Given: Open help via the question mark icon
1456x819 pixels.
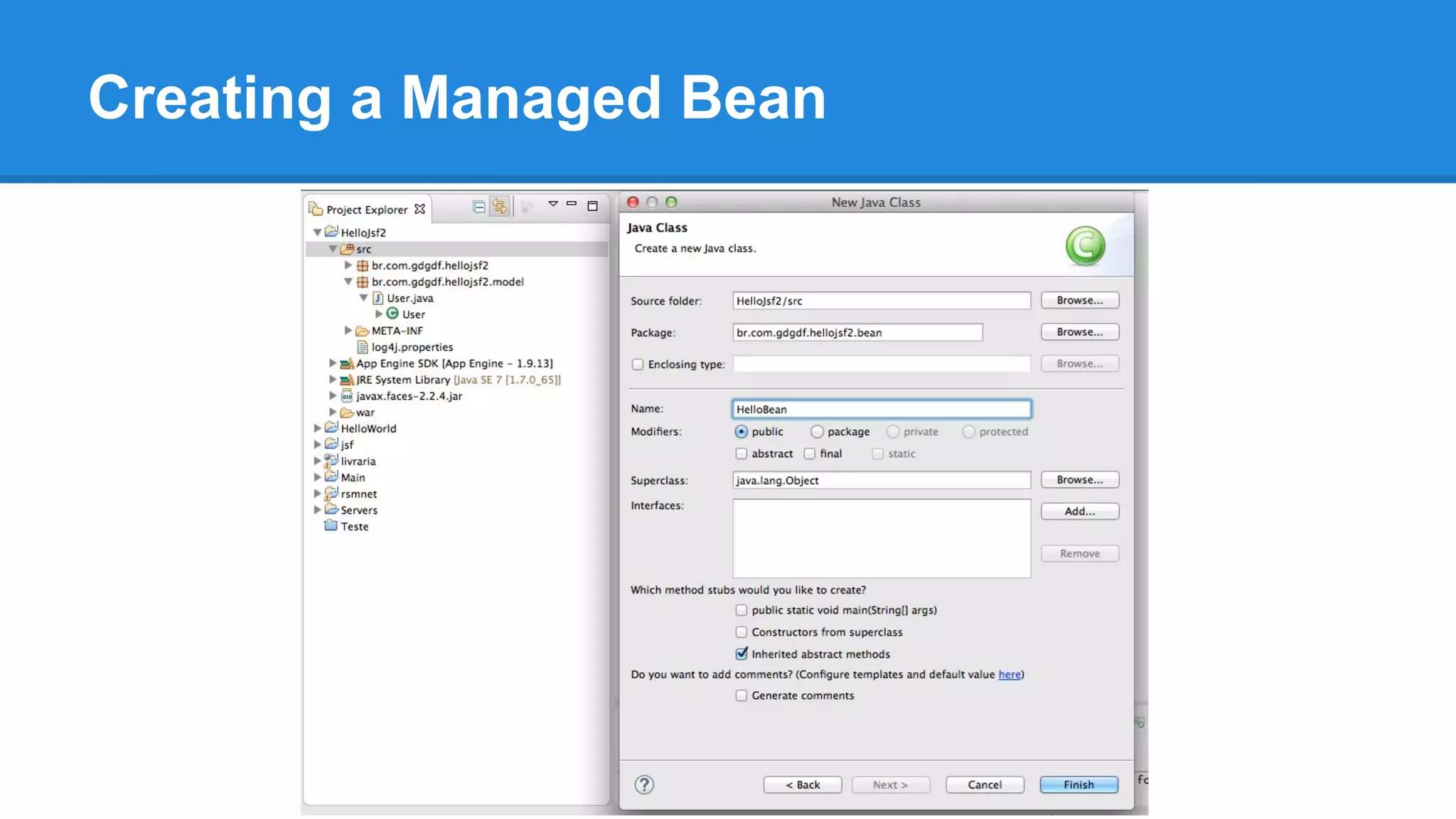Looking at the screenshot, I should coord(644,784).
